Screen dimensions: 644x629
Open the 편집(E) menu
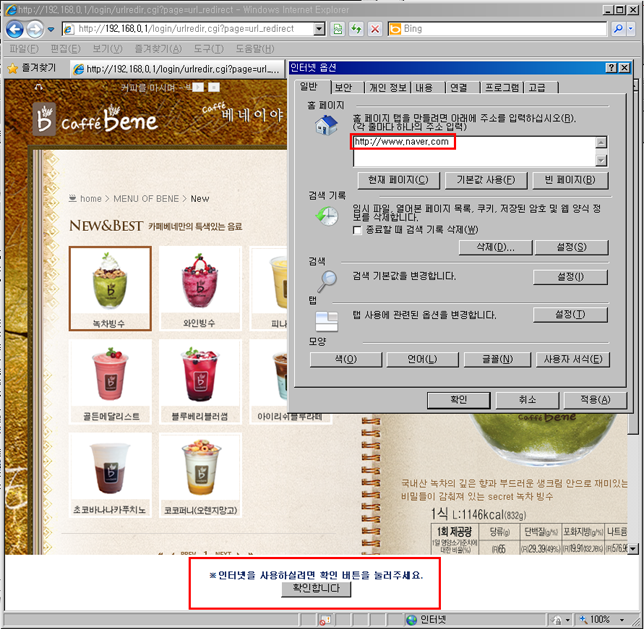[x=65, y=49]
